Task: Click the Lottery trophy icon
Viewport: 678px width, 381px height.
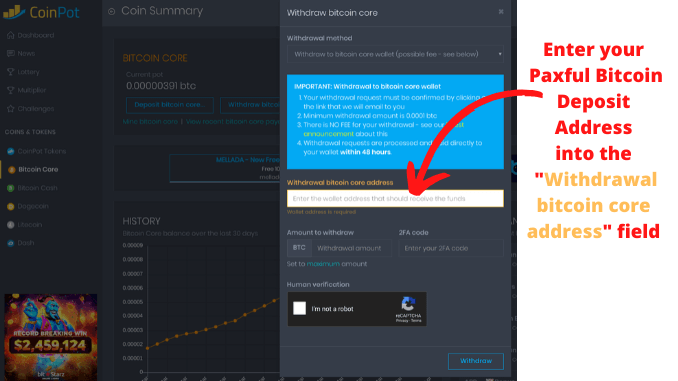Action: (x=11, y=72)
